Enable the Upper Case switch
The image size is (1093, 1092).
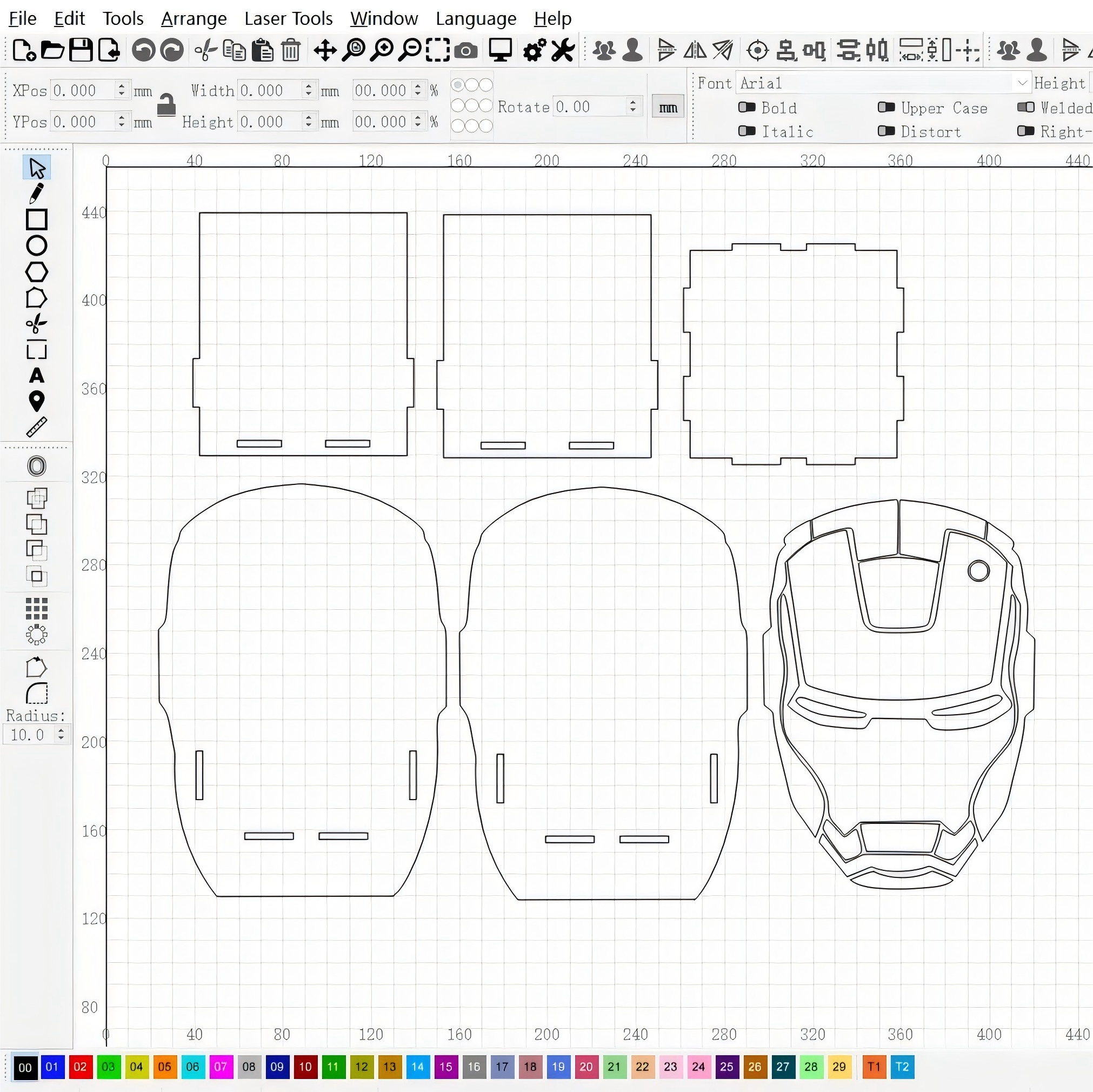[886, 108]
